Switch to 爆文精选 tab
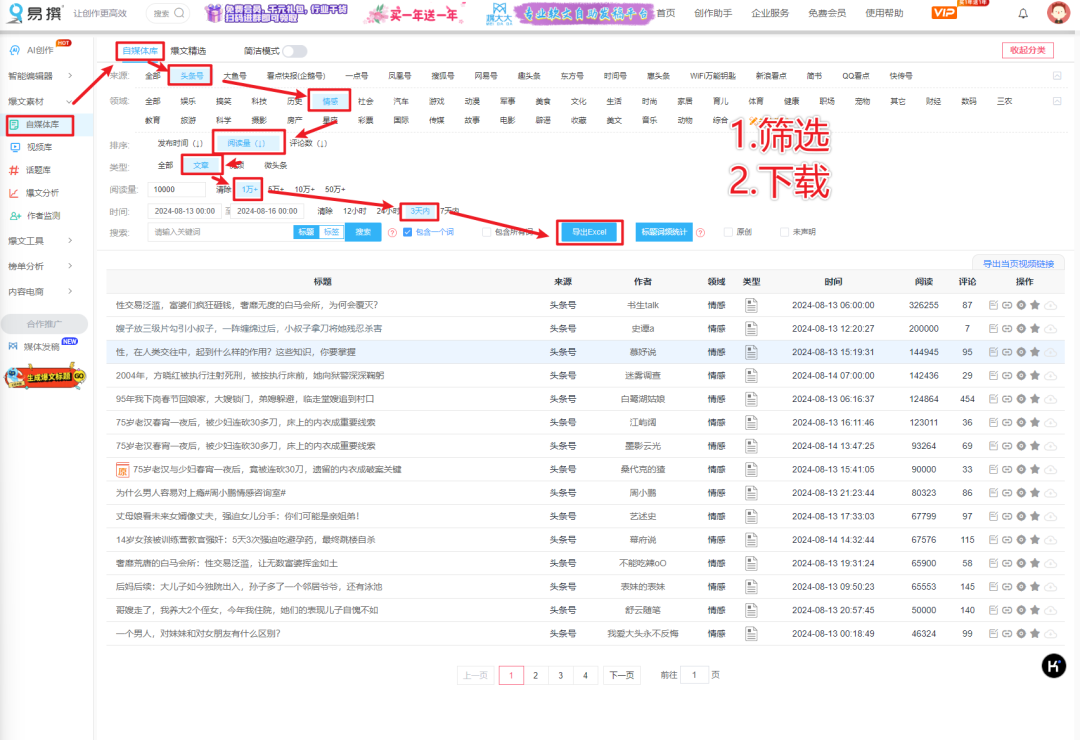The width and height of the screenshot is (1080, 740). click(x=188, y=51)
